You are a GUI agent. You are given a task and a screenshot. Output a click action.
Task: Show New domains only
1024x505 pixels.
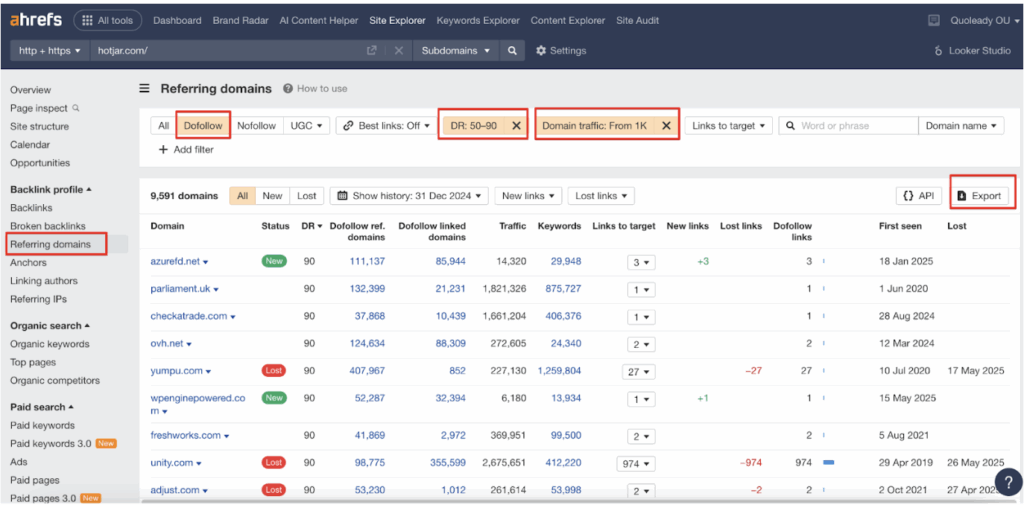point(272,195)
